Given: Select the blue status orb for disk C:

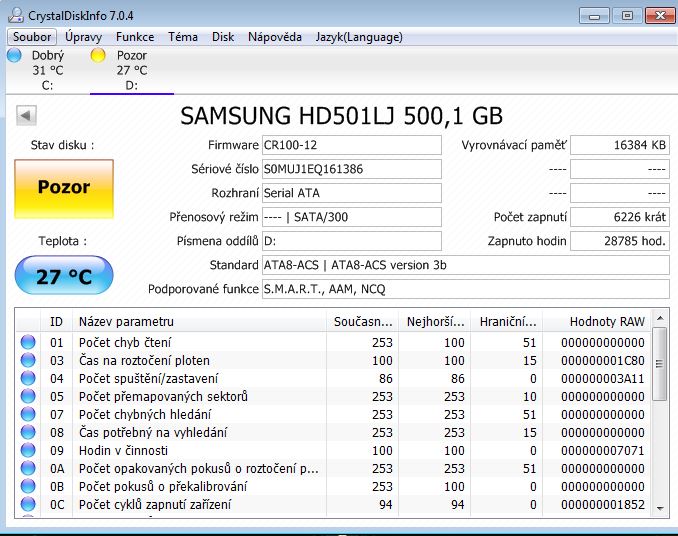Looking at the screenshot, I should (x=14, y=56).
